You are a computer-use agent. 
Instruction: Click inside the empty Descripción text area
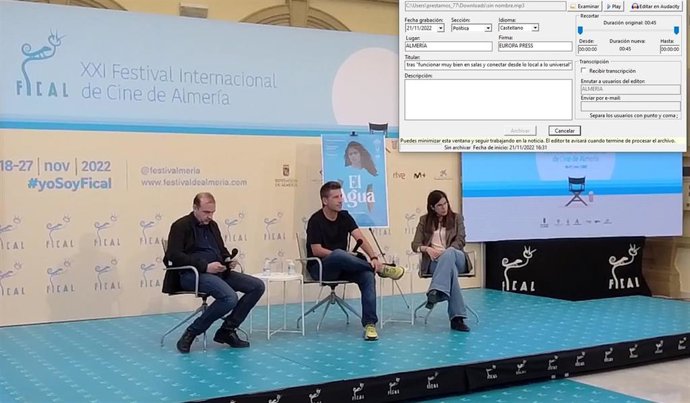point(488,99)
